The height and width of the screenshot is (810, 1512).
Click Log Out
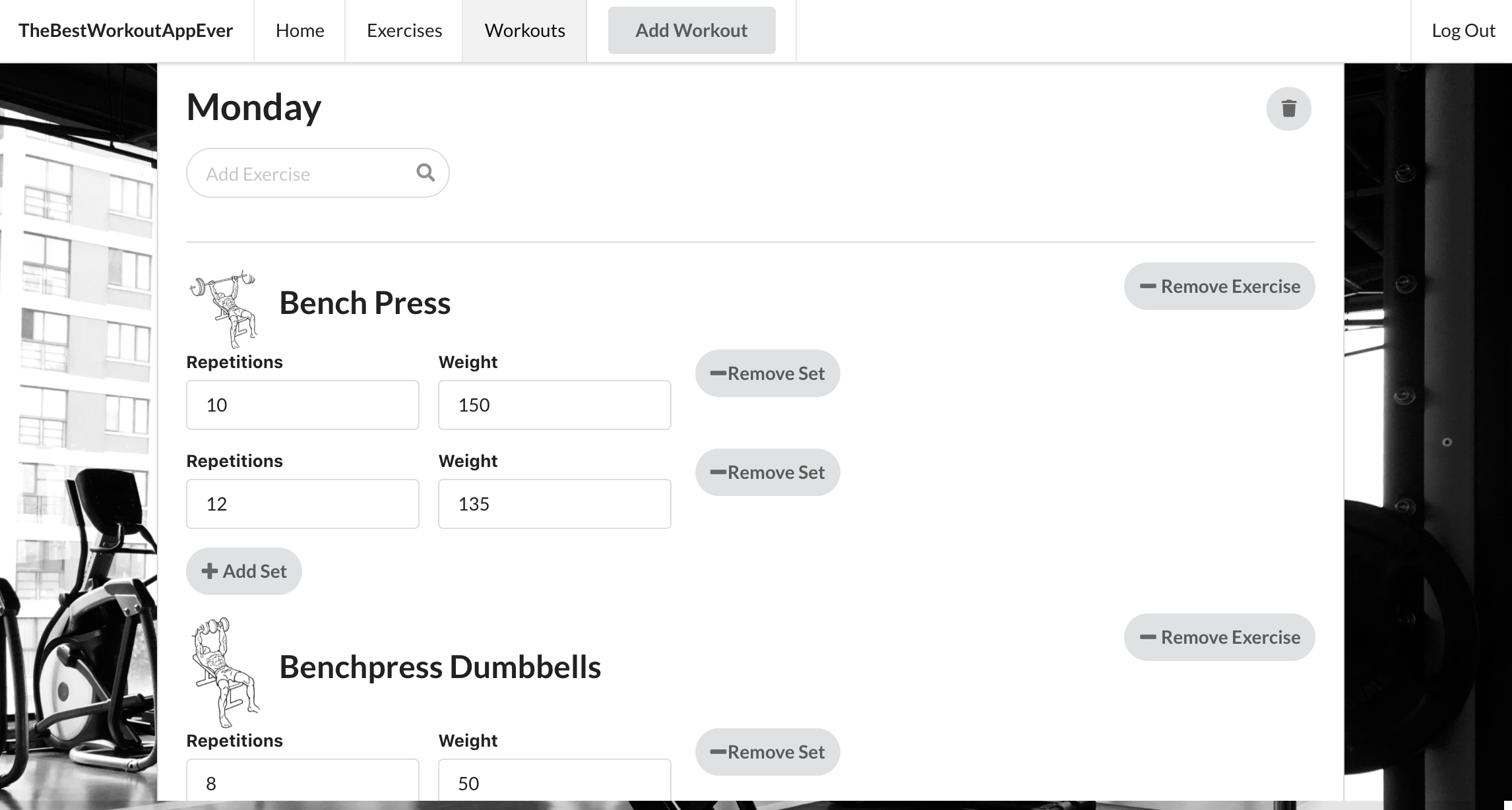(1463, 30)
